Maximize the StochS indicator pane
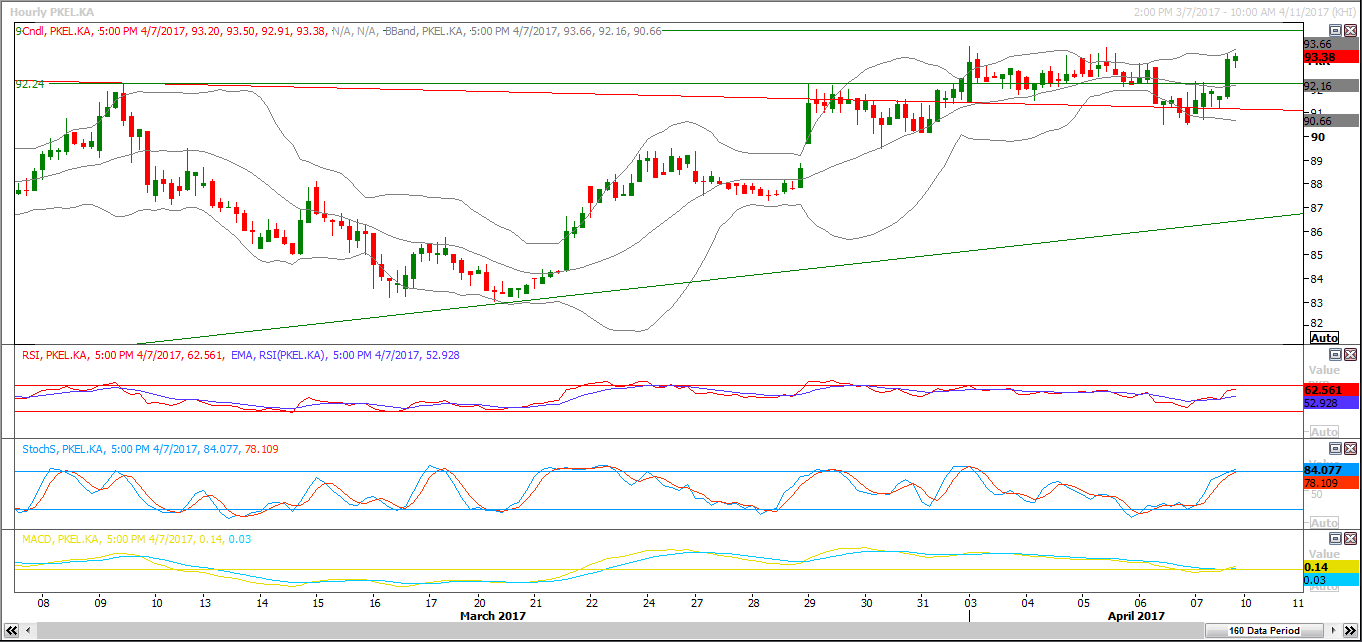 pyautogui.click(x=1335, y=450)
